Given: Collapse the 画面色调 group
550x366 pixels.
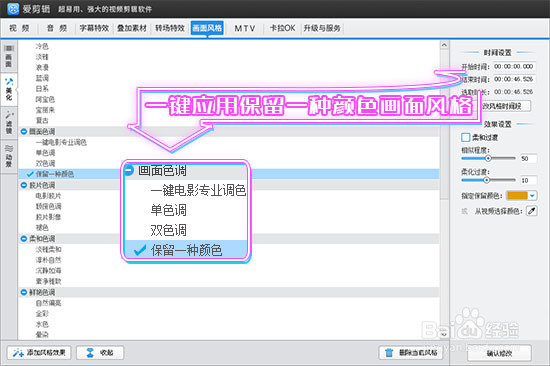Looking at the screenshot, I should pyautogui.click(x=24, y=132).
